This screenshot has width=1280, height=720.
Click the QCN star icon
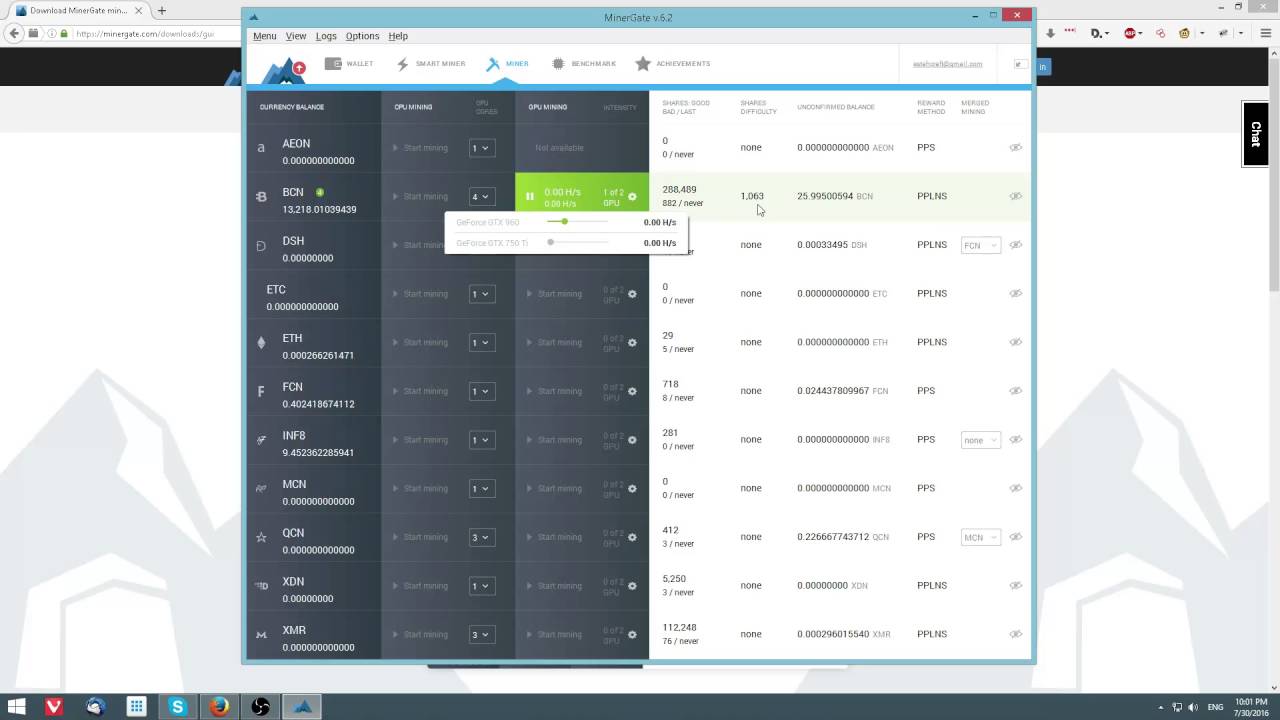262,537
